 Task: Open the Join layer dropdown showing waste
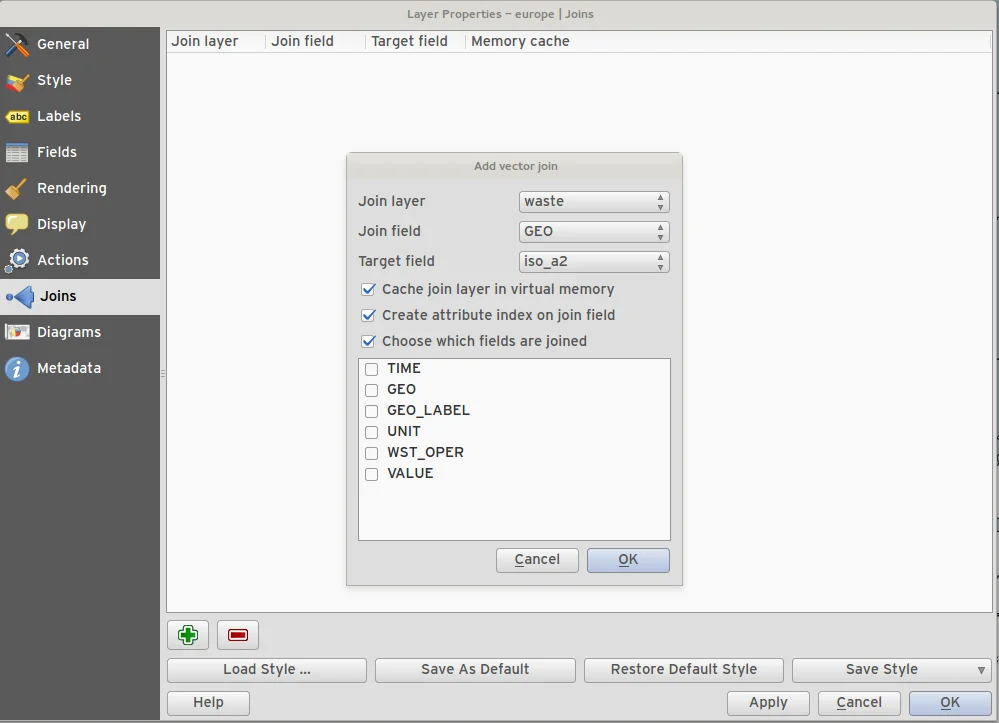point(594,202)
